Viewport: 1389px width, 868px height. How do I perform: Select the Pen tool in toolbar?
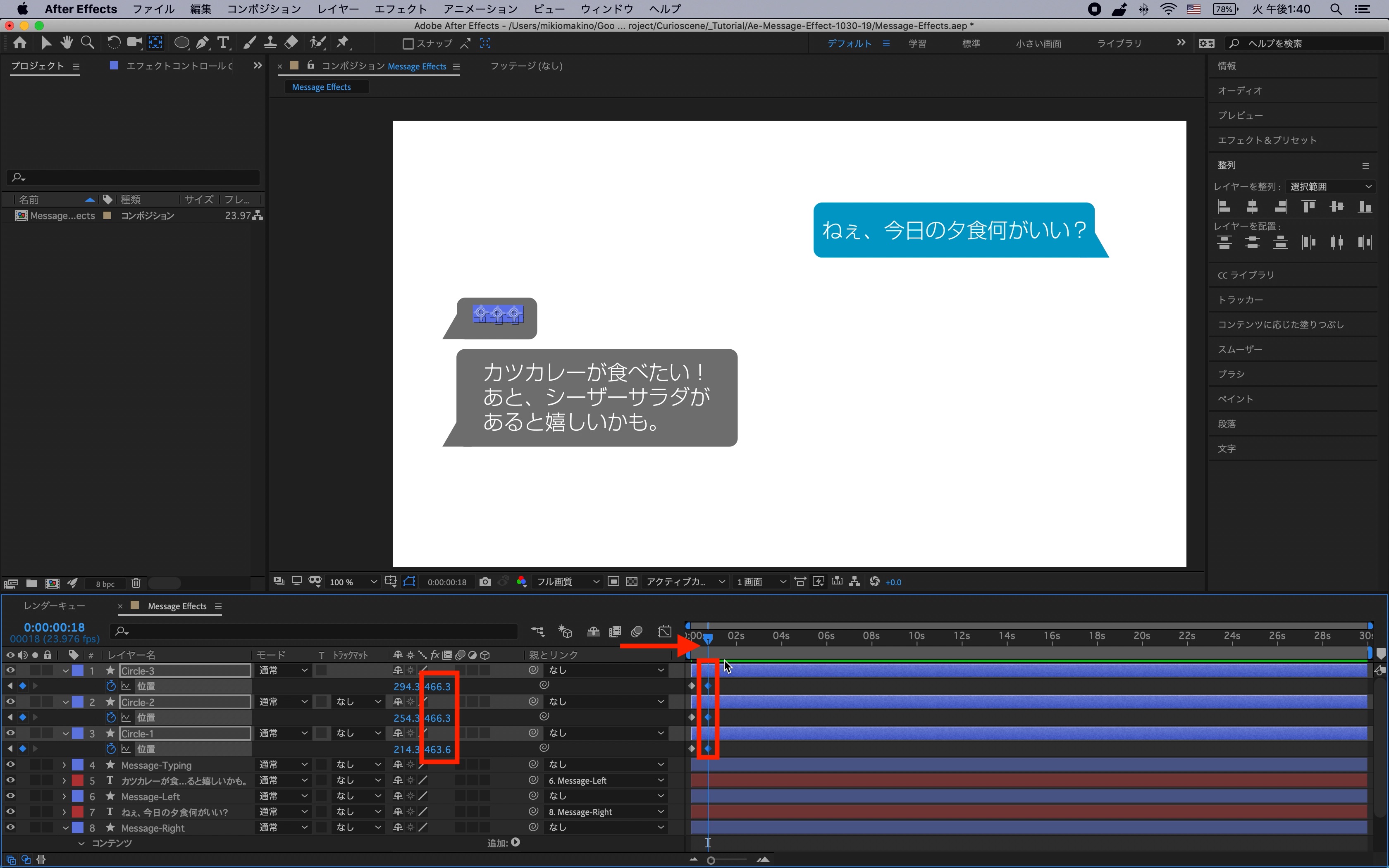202,43
